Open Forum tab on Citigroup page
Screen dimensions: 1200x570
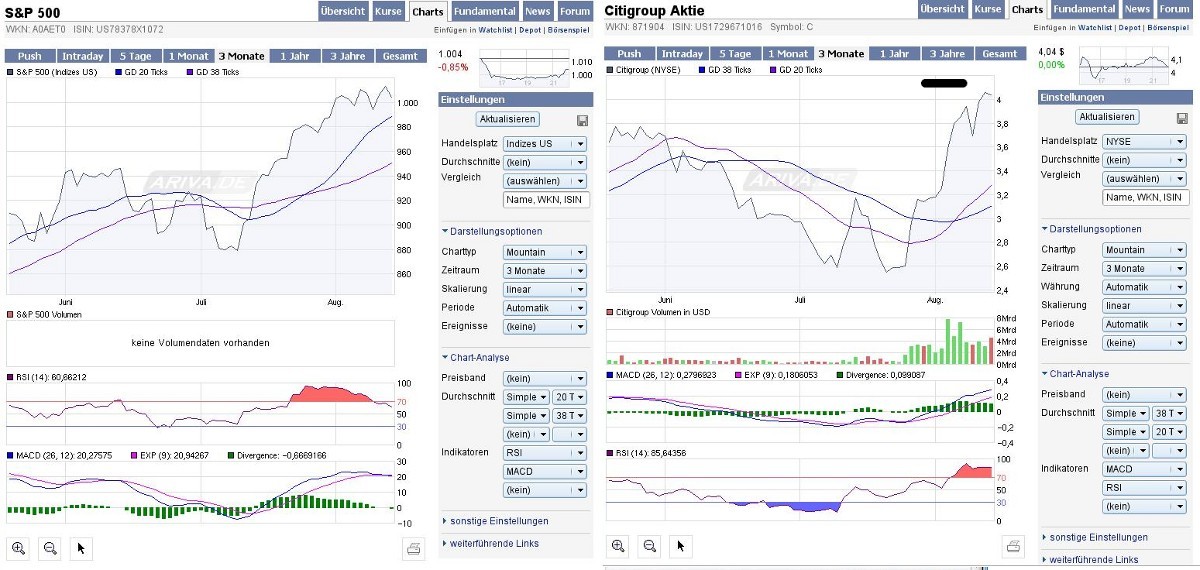pyautogui.click(x=1175, y=9)
